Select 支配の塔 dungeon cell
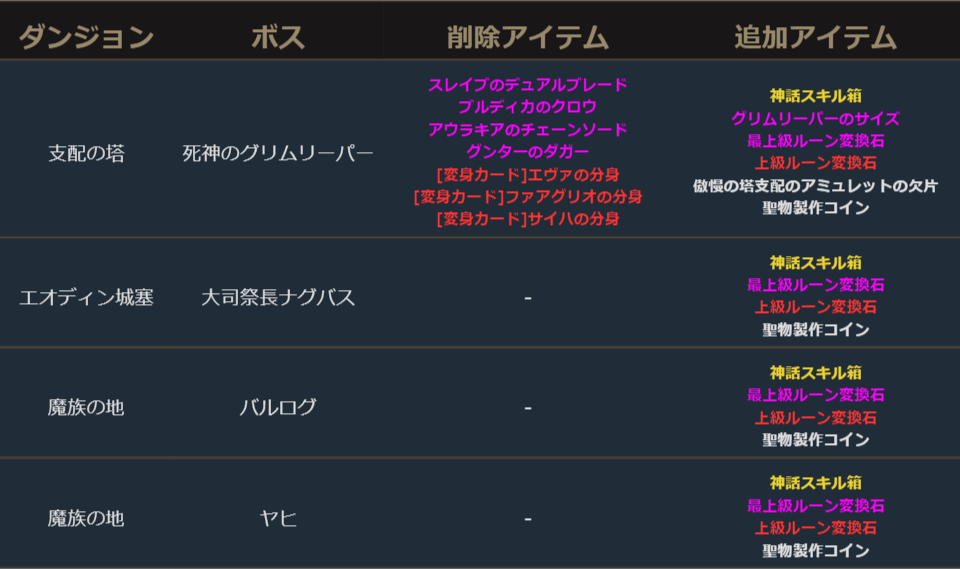The height and width of the screenshot is (569, 960). (86, 154)
